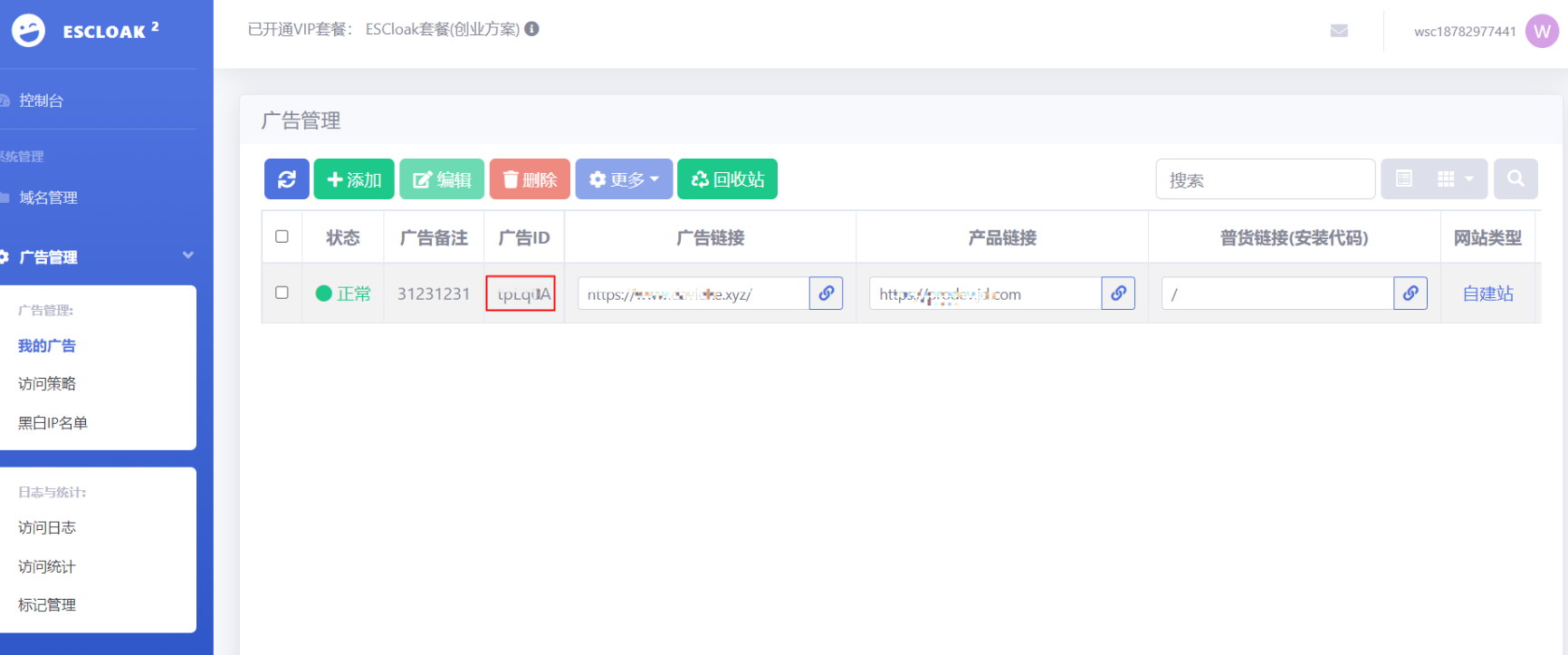
Task: Click the magnifier search icon button
Action: pyautogui.click(x=1515, y=179)
